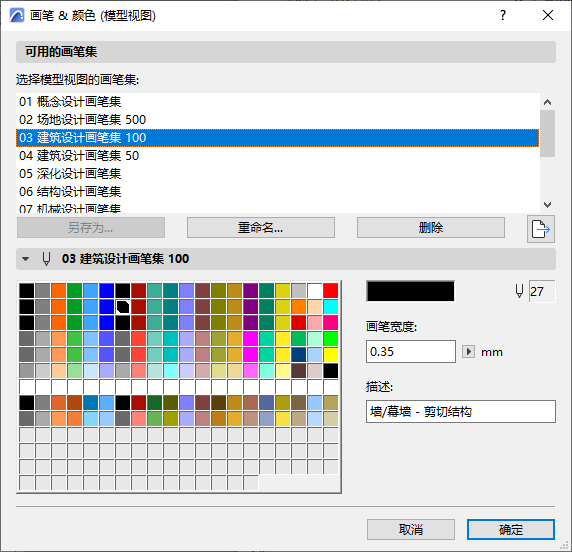The height and width of the screenshot is (552, 572).
Task: Select the red swatch right of the white swatch
Action: (331, 291)
